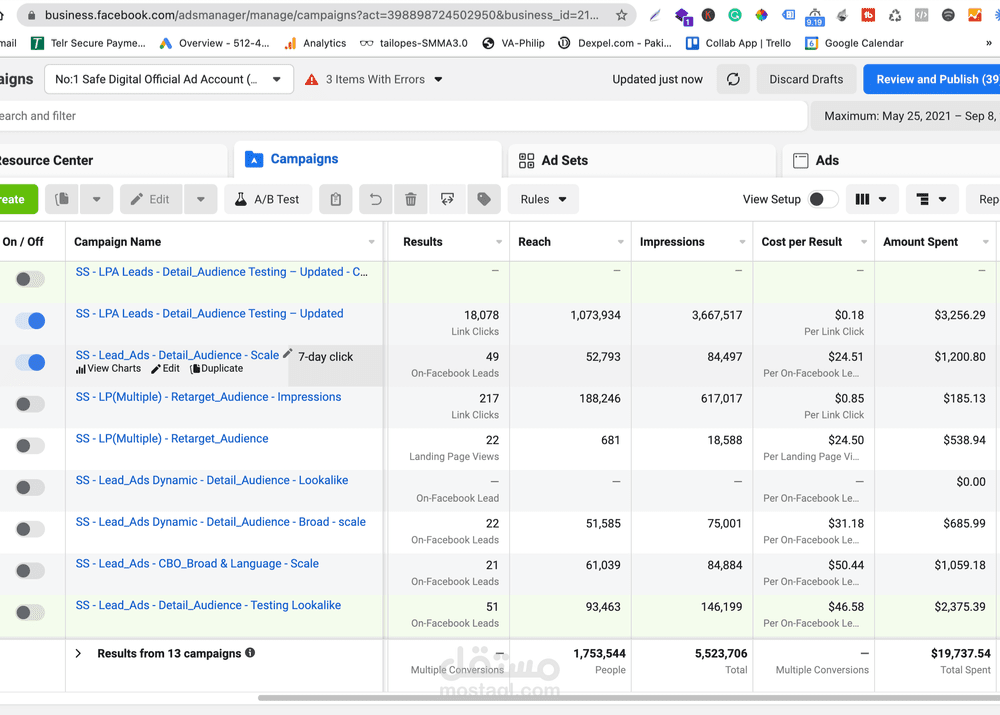Click the columns layout icon
The width and height of the screenshot is (1000, 715).
(x=862, y=199)
